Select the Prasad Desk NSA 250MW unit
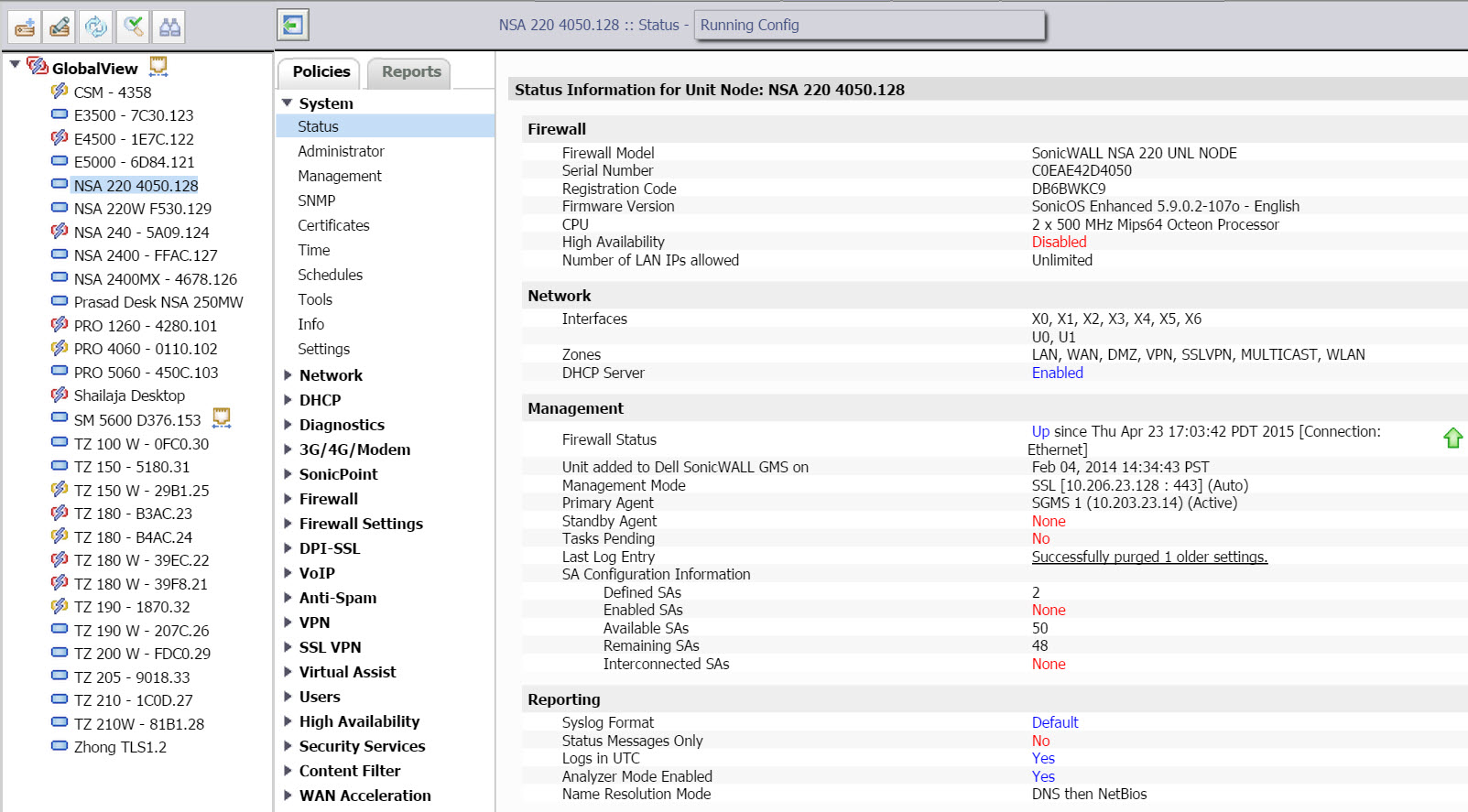The width and height of the screenshot is (1468, 812). [158, 302]
